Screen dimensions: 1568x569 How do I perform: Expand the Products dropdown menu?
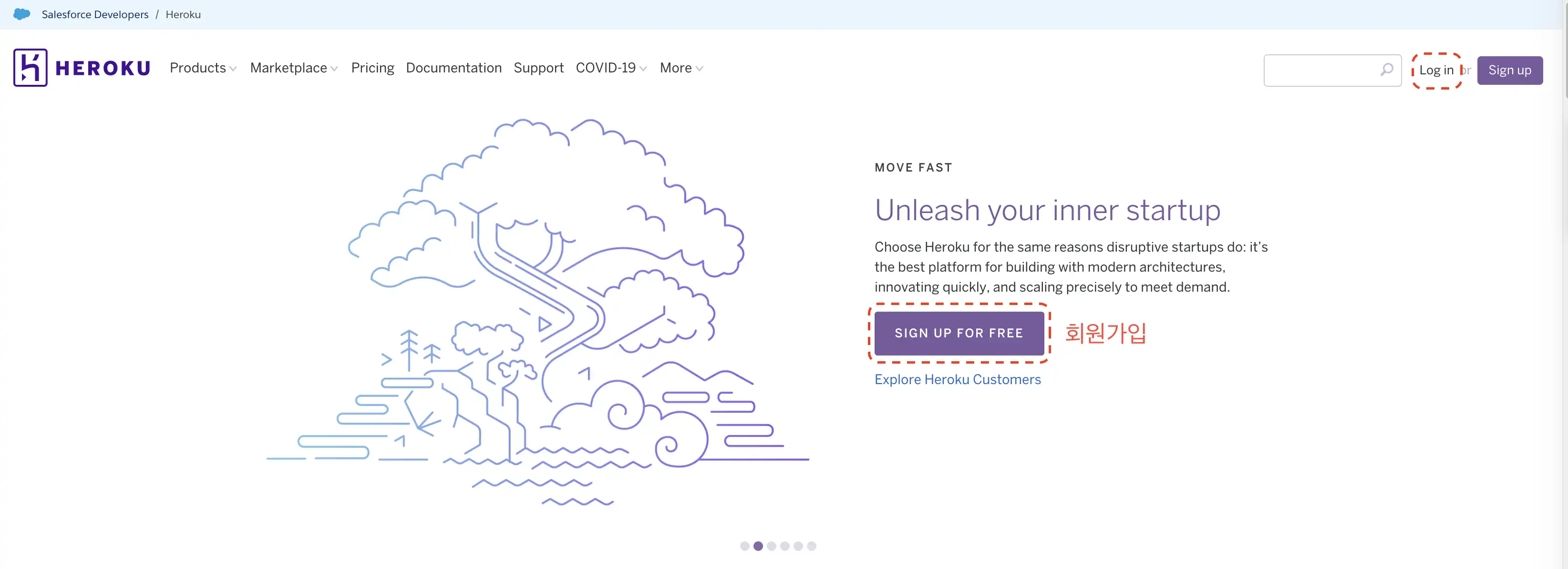(203, 68)
